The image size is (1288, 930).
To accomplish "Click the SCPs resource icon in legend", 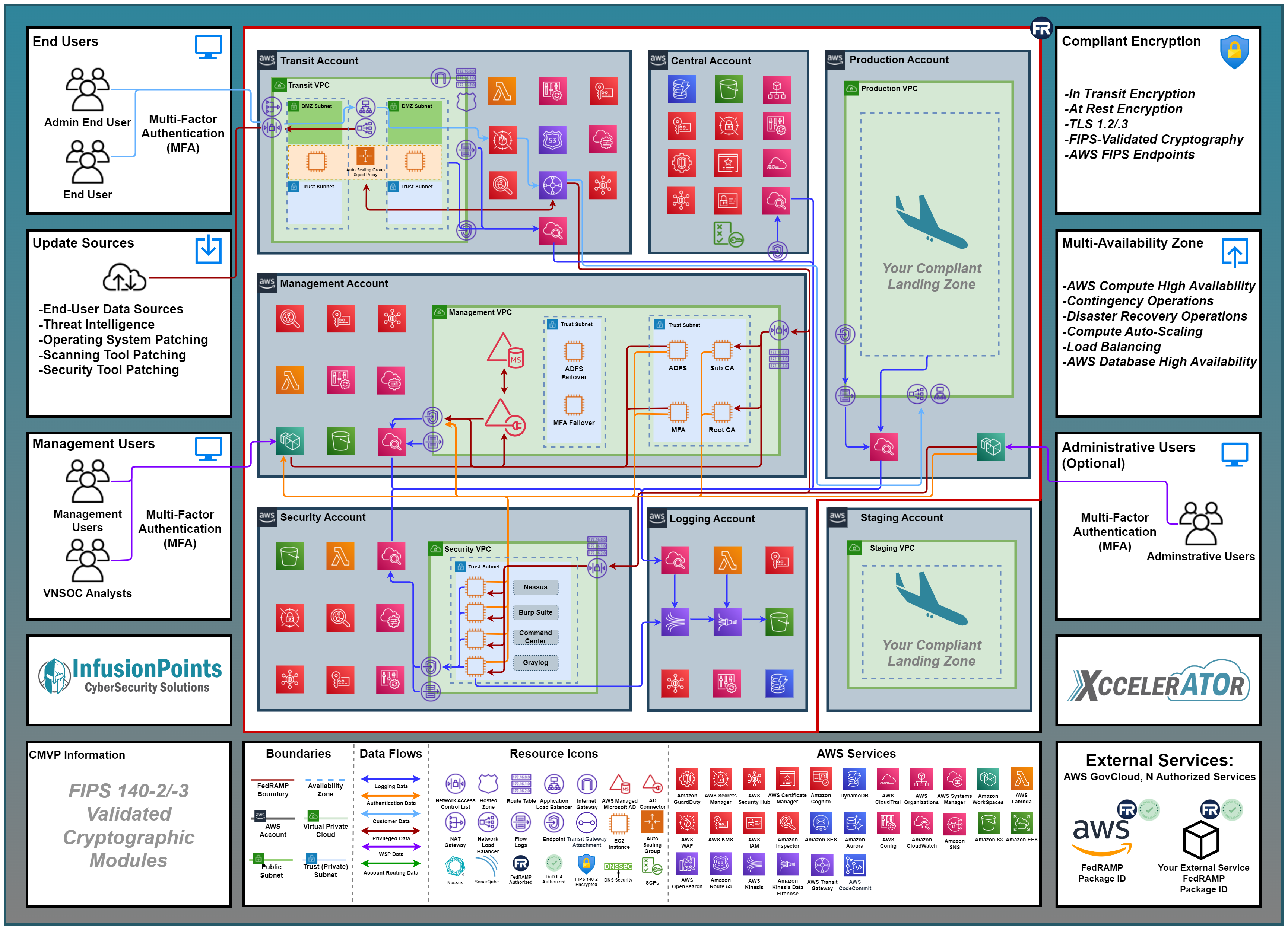I will click(x=652, y=866).
